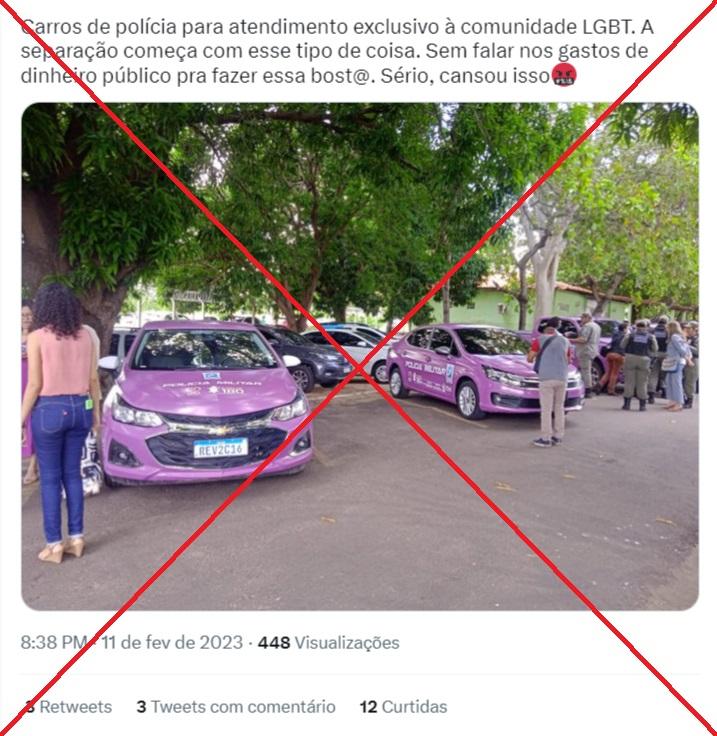Click the Chevrolet bowtie logo on front car
This screenshot has height=736, width=717.
(x=221, y=429)
